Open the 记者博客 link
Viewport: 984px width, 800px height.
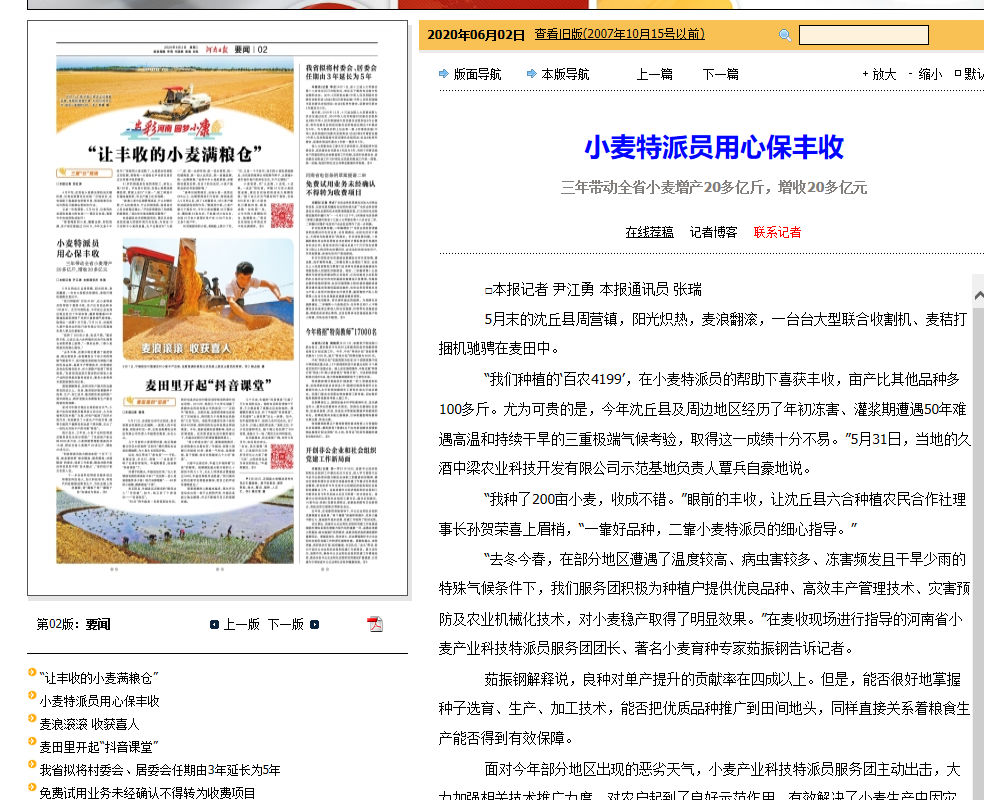tap(714, 232)
